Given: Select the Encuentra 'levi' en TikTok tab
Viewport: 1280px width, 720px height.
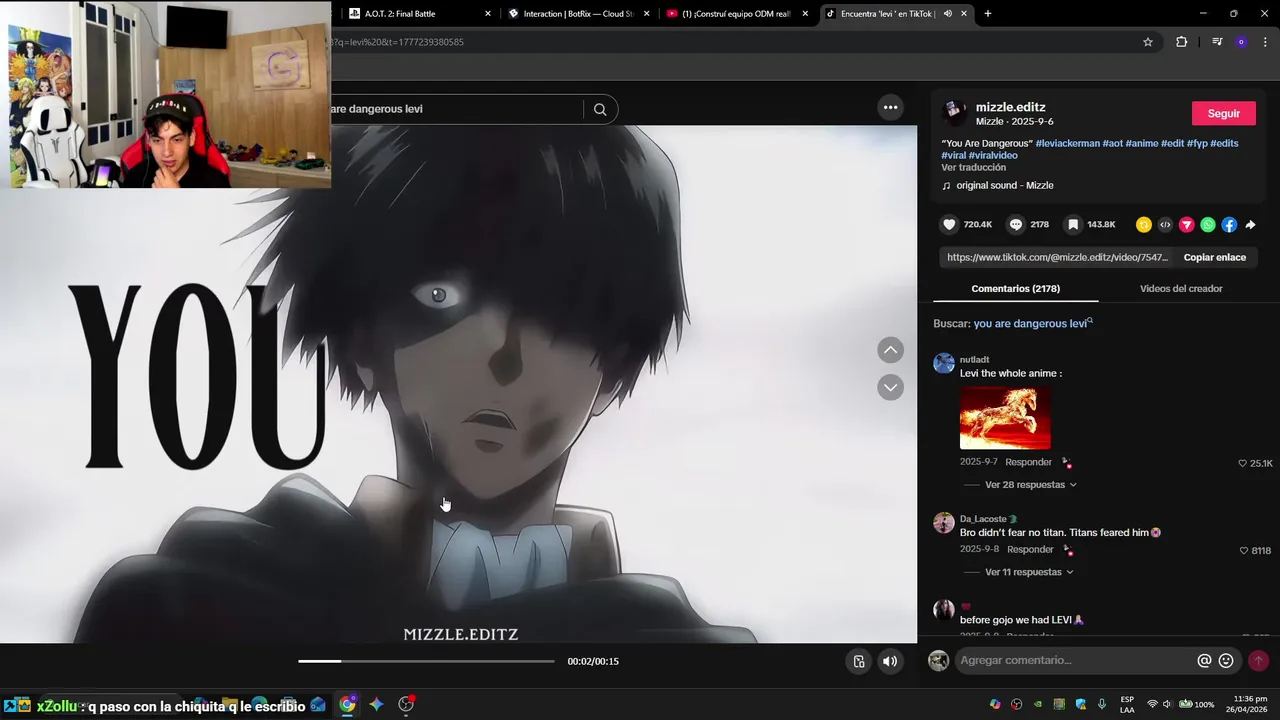Looking at the screenshot, I should [896, 14].
